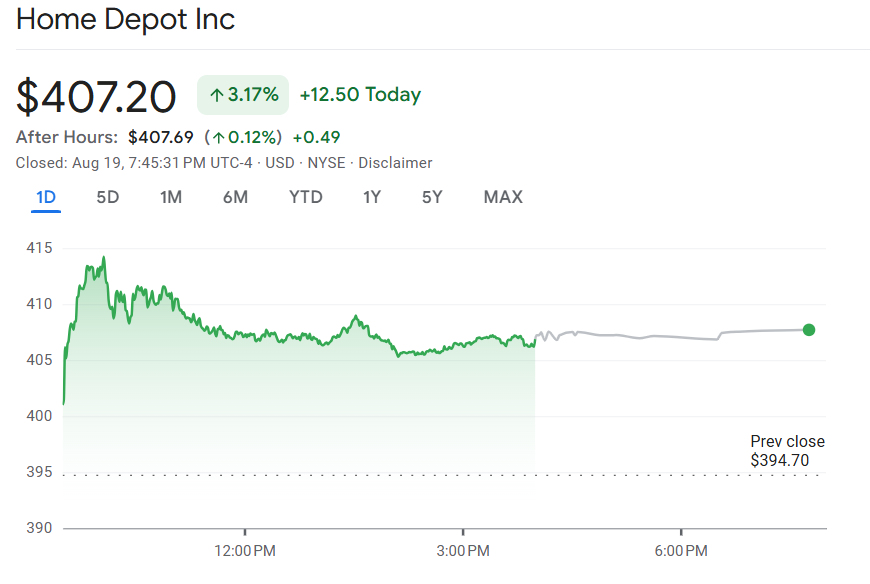This screenshot has height=584, width=870.
Task: Open the Disclaimer link
Action: (395, 162)
